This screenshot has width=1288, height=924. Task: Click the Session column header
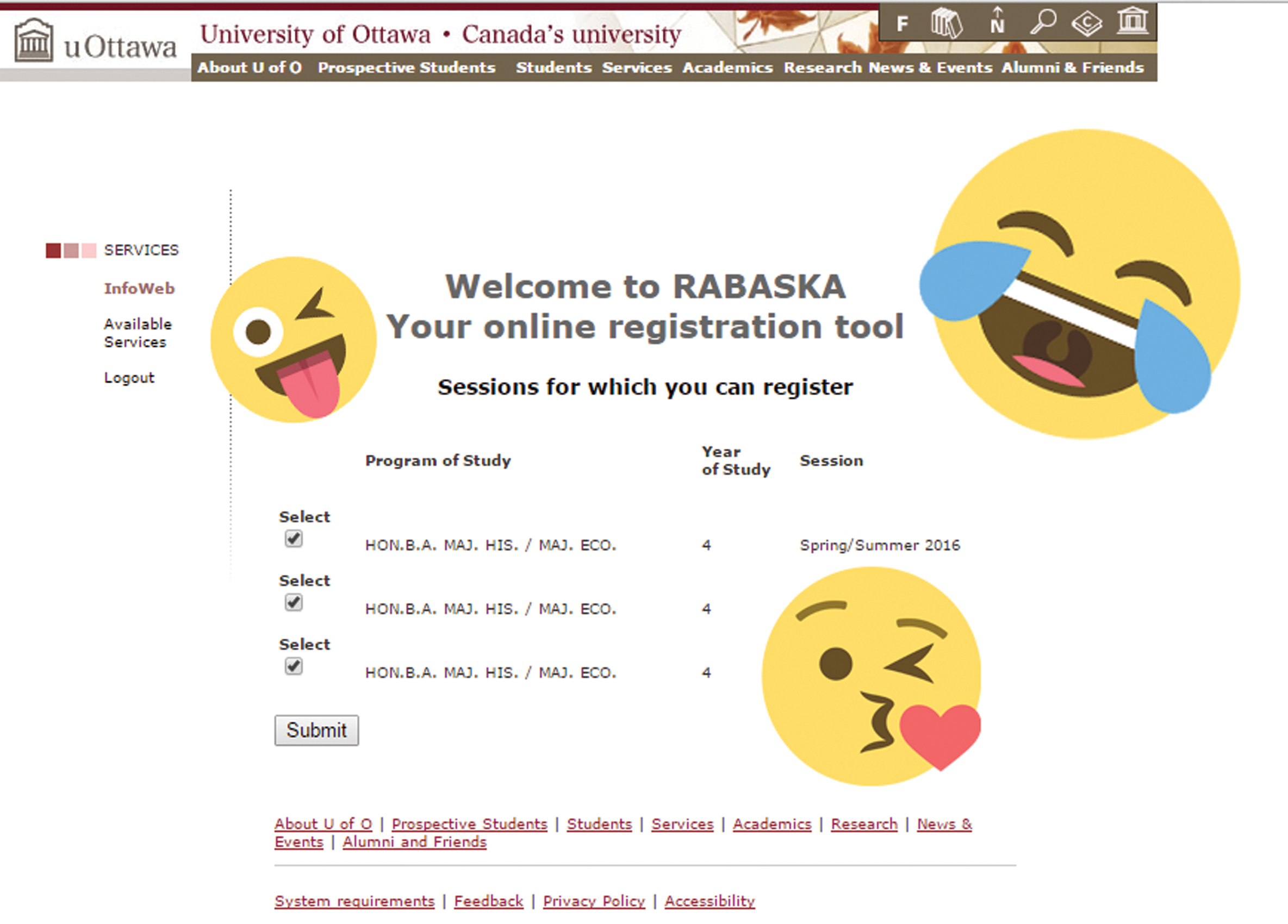[x=831, y=460]
